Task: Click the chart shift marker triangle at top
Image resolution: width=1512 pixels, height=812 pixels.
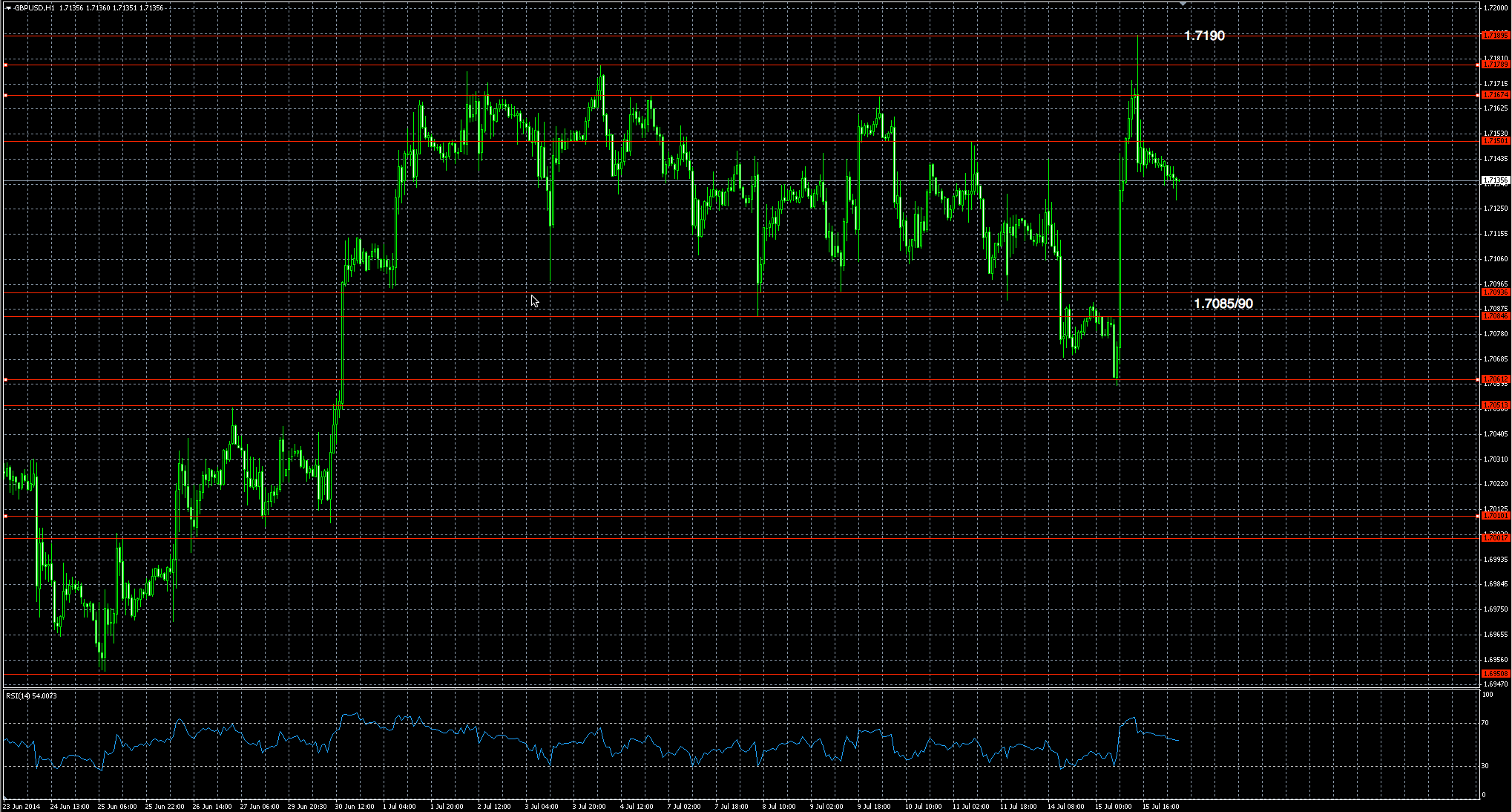Action: click(1183, 4)
